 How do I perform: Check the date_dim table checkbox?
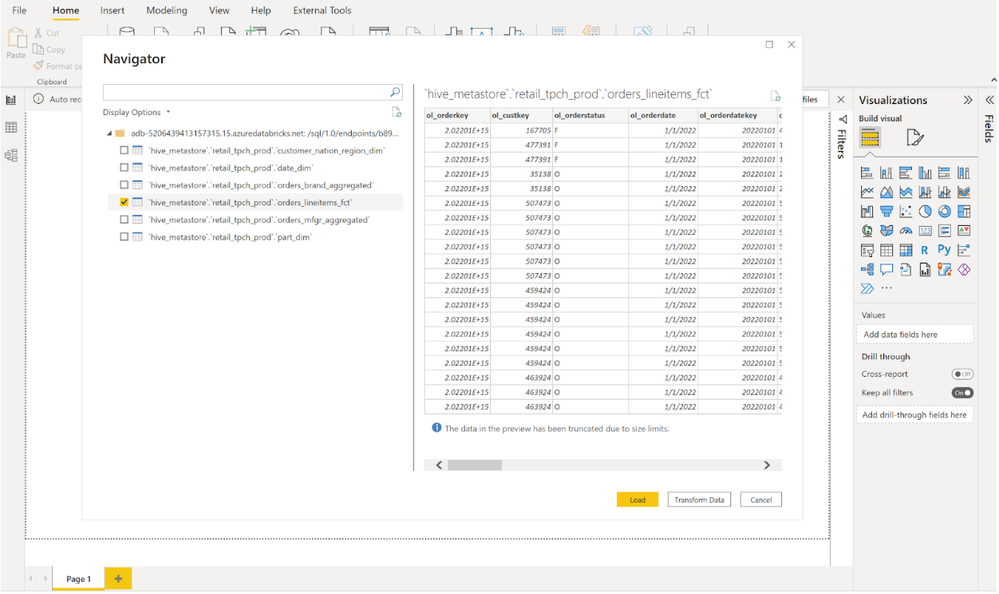[x=124, y=168]
